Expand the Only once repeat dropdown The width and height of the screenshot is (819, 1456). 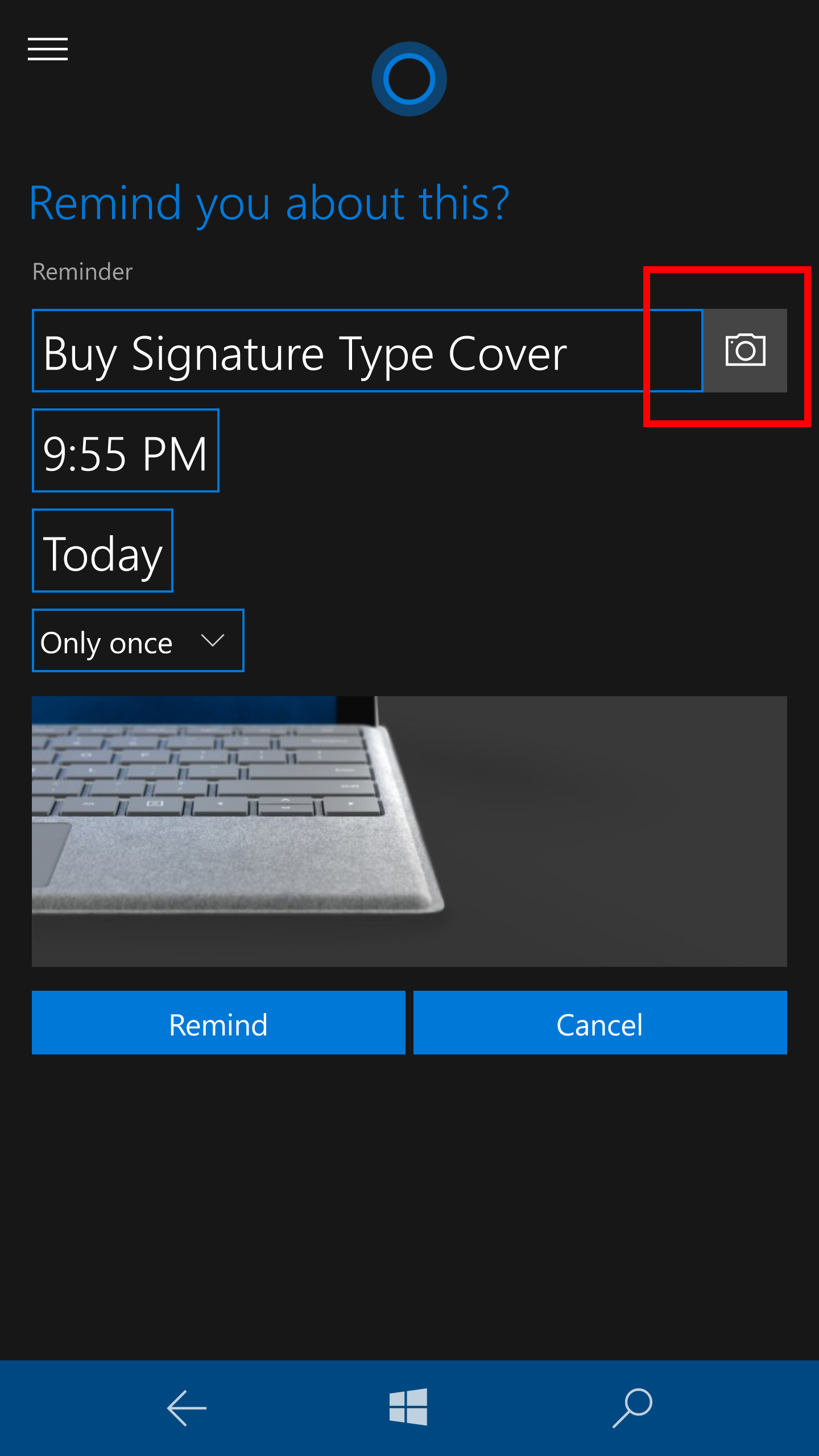138,640
